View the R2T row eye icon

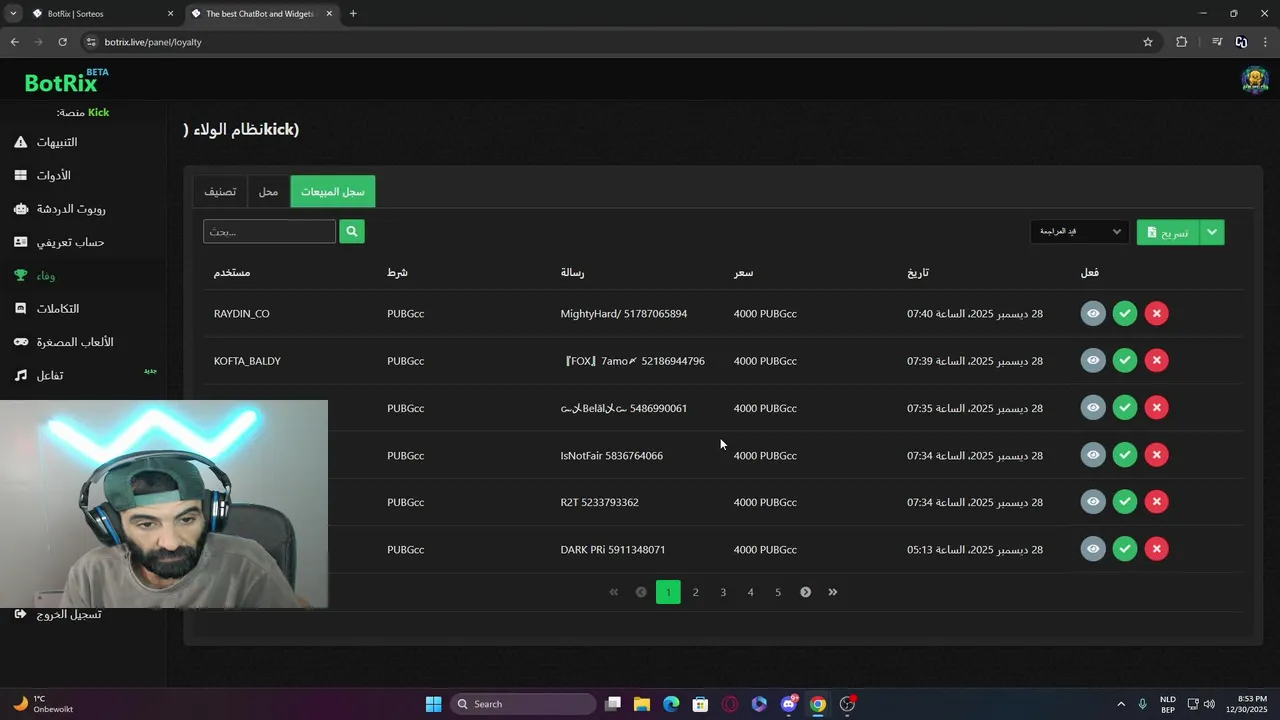[x=1093, y=501]
